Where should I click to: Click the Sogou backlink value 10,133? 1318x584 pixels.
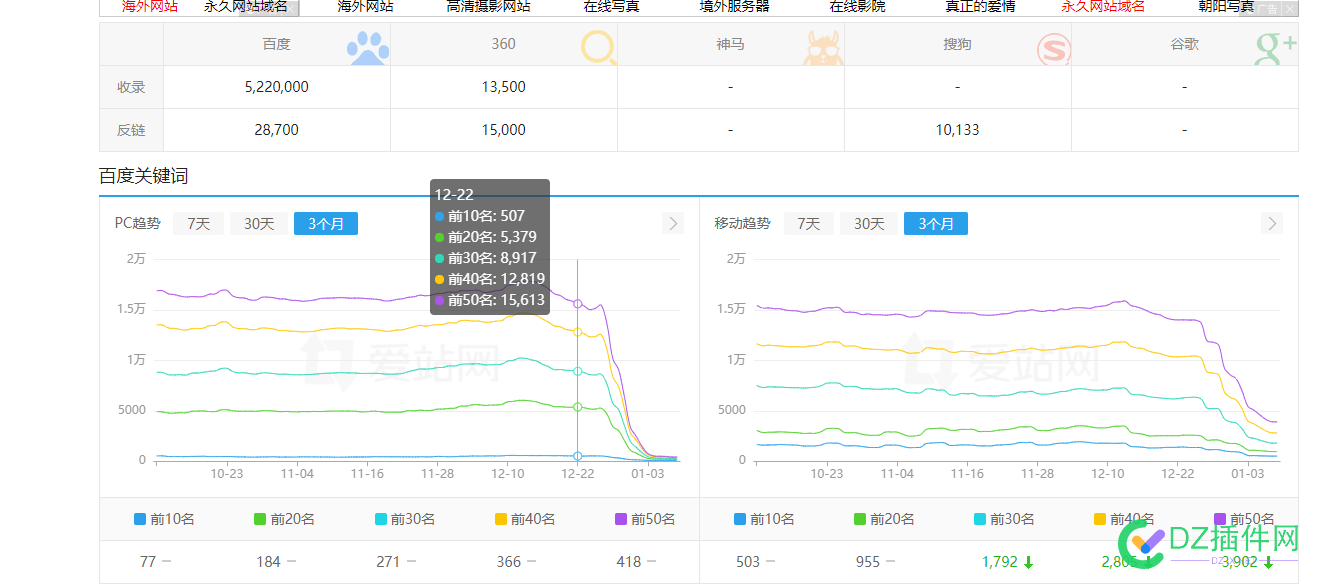(957, 130)
